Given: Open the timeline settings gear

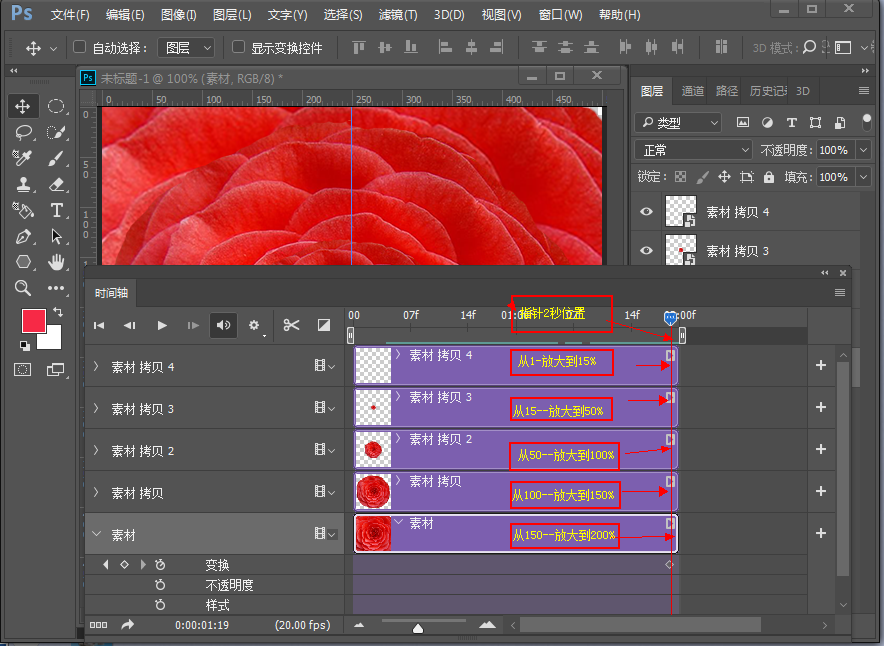Looking at the screenshot, I should [x=254, y=325].
